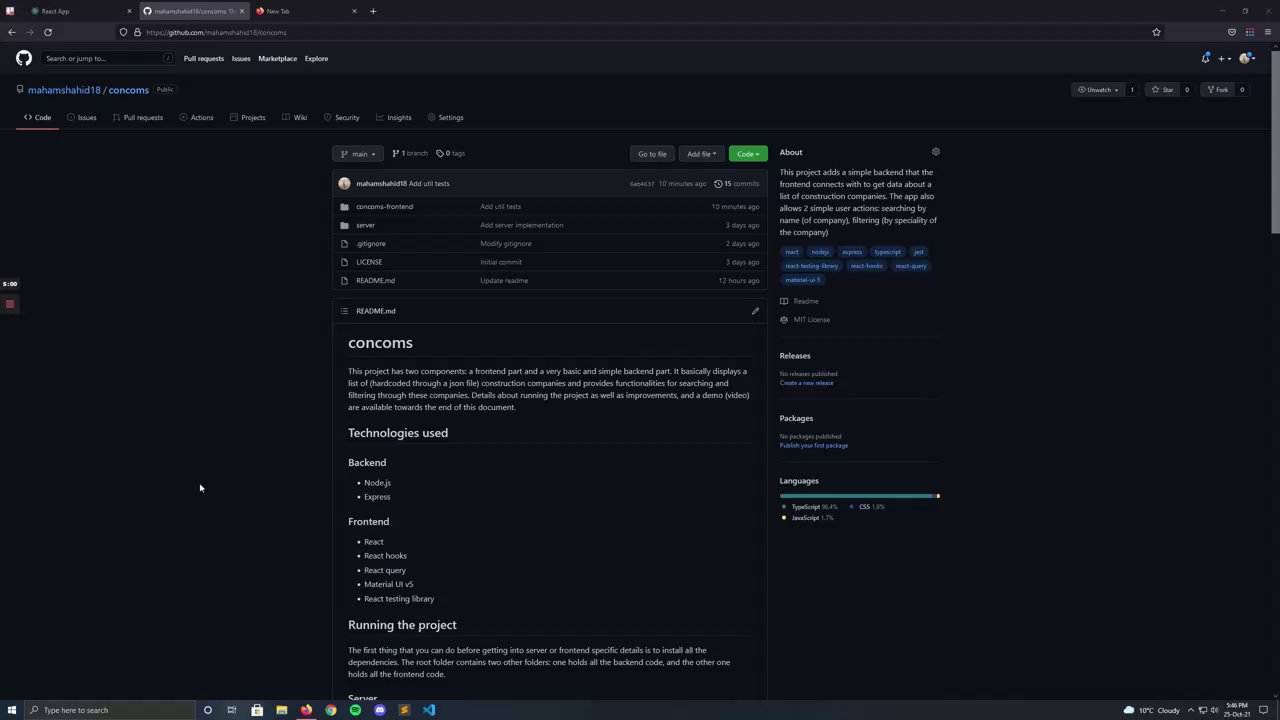Open the LICENSE file
Viewport: 1280px width, 720px height.
pyautogui.click(x=369, y=262)
